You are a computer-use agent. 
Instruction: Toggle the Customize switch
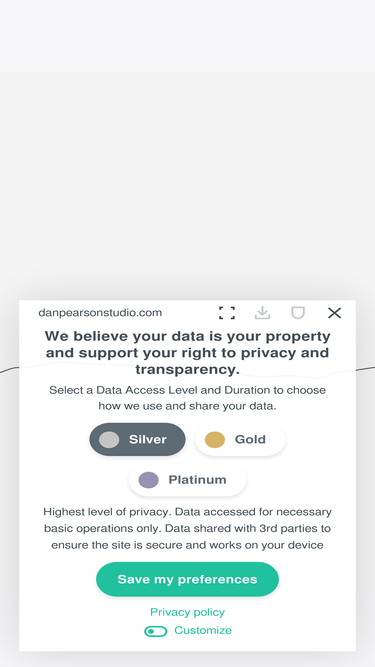click(x=156, y=631)
